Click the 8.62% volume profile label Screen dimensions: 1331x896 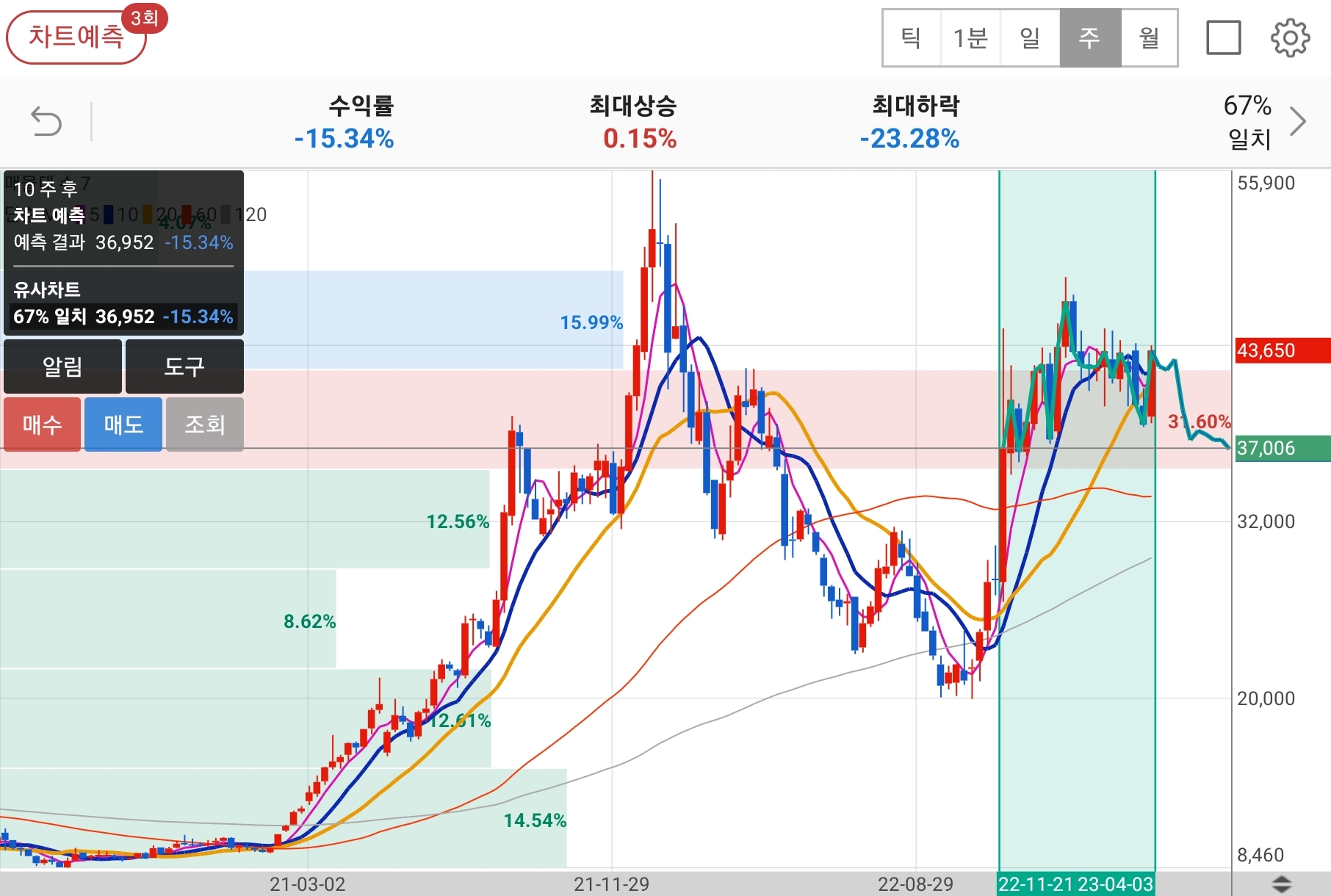click(310, 621)
